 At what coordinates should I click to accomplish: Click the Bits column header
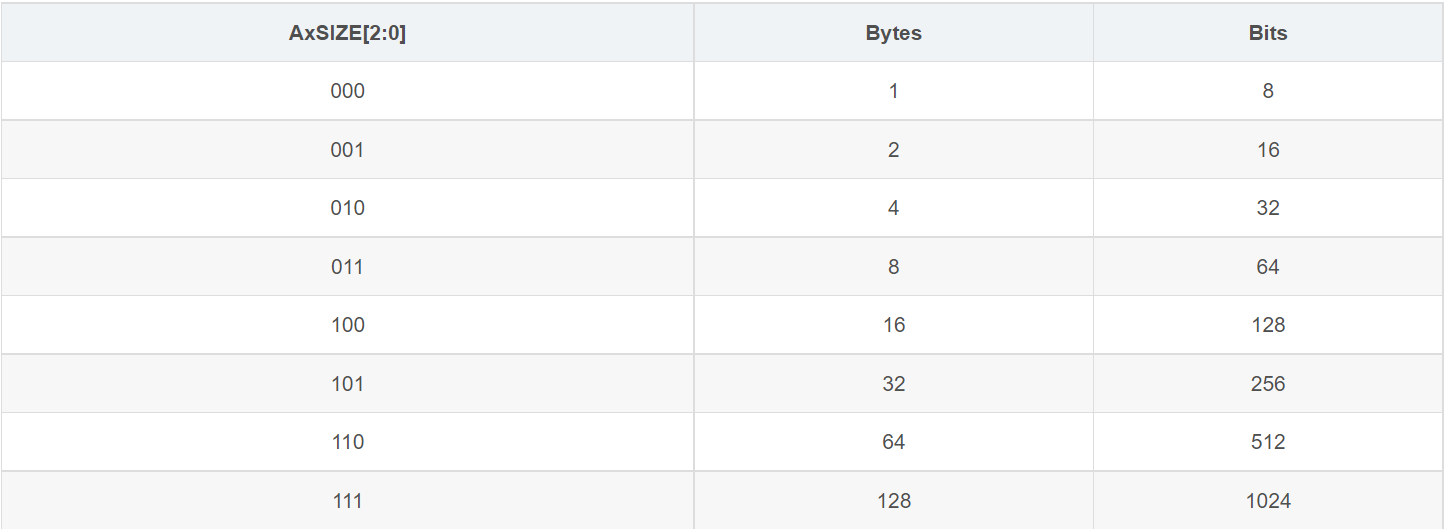pos(1268,33)
